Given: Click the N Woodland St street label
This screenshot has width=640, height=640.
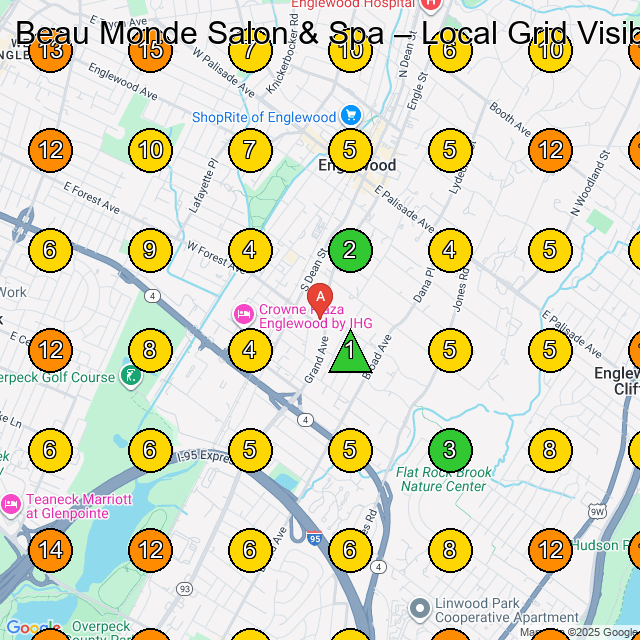Looking at the screenshot, I should point(590,183).
